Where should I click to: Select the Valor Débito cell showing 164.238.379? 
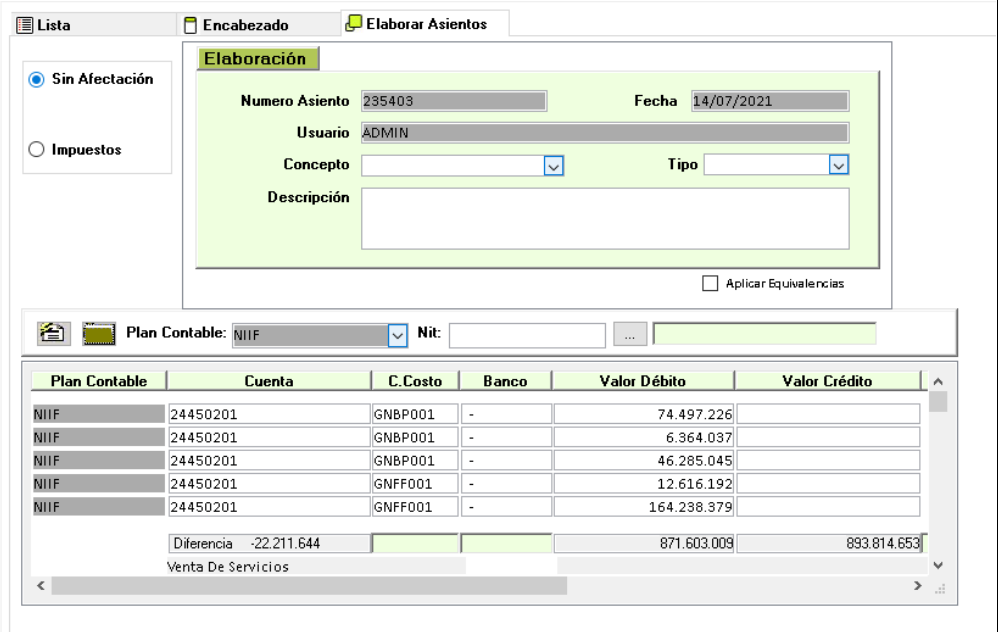click(643, 507)
